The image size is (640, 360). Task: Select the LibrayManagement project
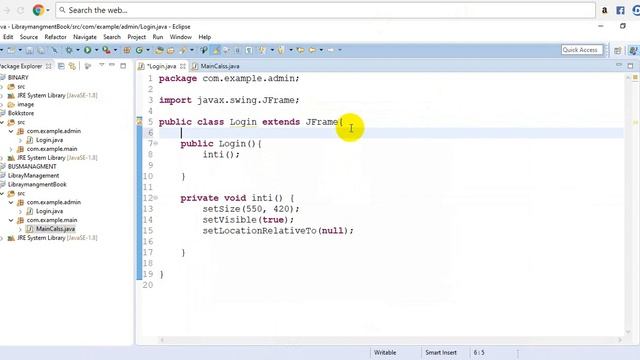click(x=33, y=176)
